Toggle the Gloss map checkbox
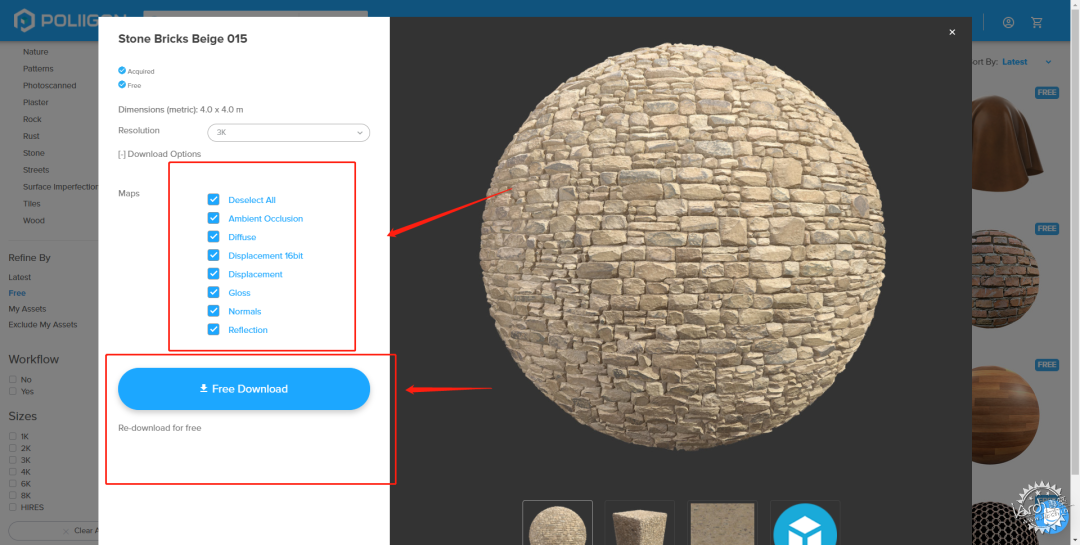1080x545 pixels. pos(214,293)
